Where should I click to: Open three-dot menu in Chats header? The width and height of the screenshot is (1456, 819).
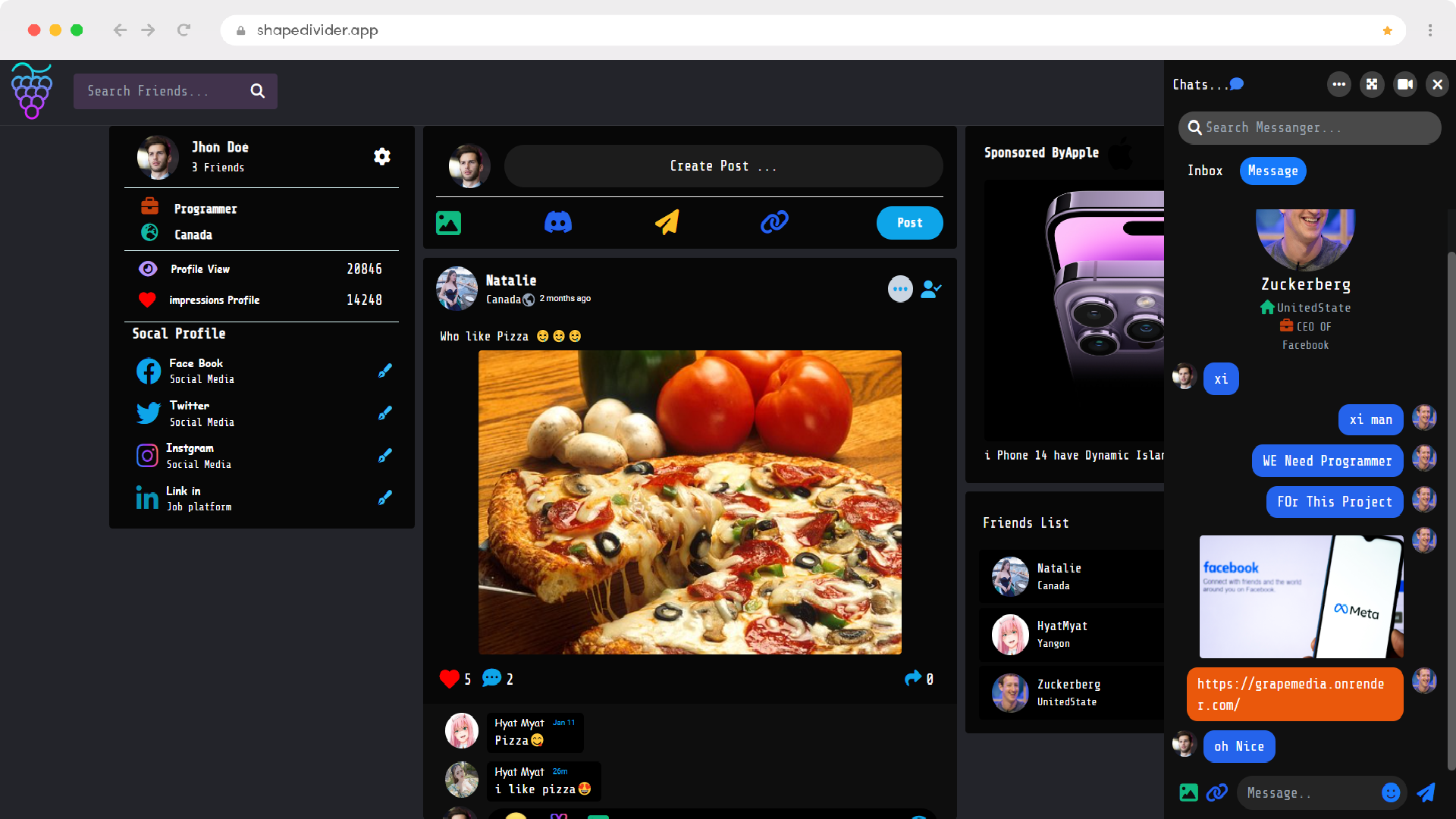pos(1338,84)
